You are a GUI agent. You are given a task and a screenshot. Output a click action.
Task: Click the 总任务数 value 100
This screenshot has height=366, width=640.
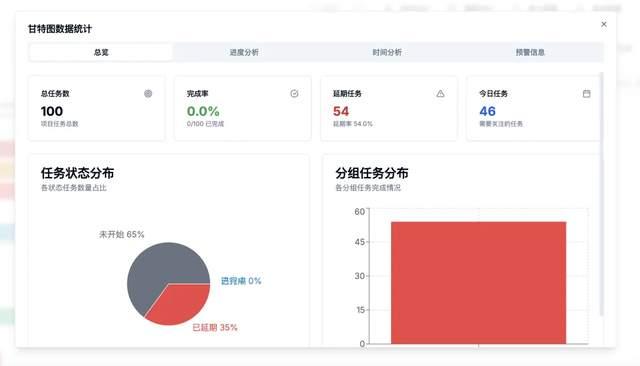coord(52,111)
